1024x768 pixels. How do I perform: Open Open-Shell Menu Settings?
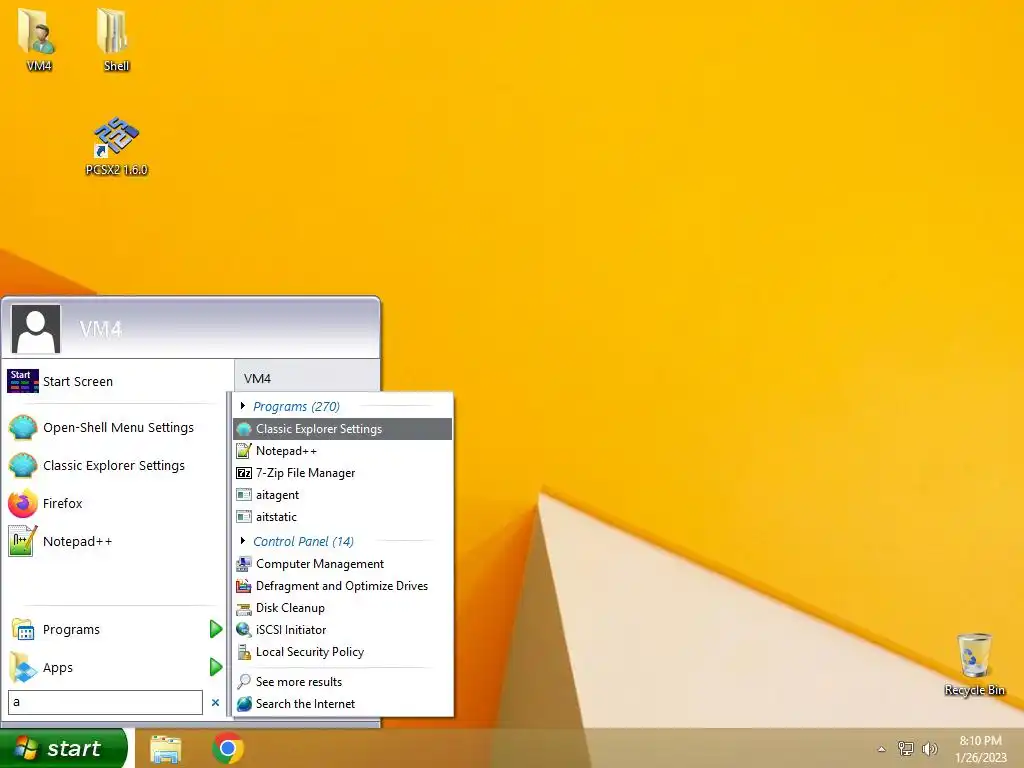point(116,428)
